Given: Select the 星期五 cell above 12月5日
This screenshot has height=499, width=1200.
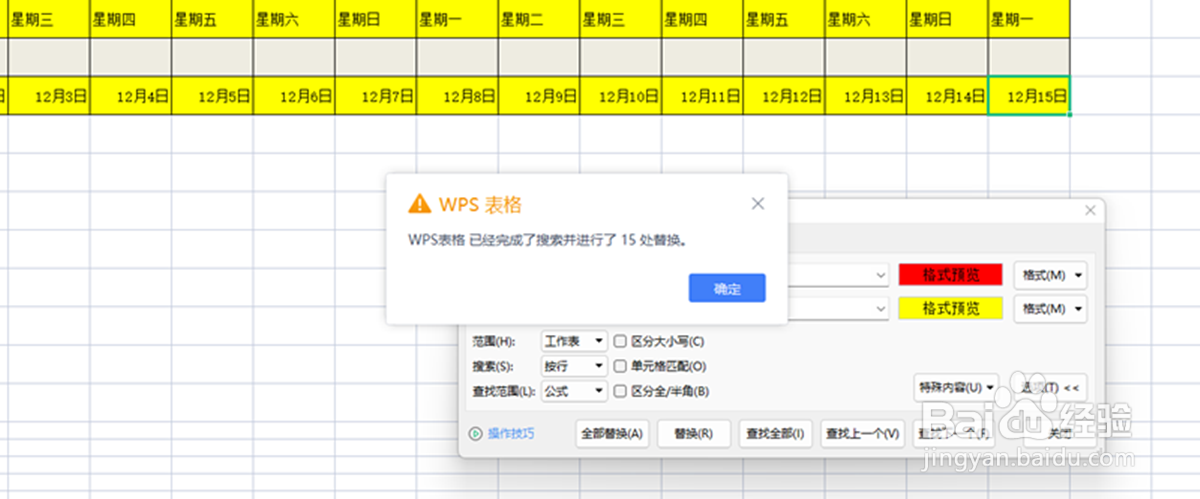Looking at the screenshot, I should click(212, 18).
